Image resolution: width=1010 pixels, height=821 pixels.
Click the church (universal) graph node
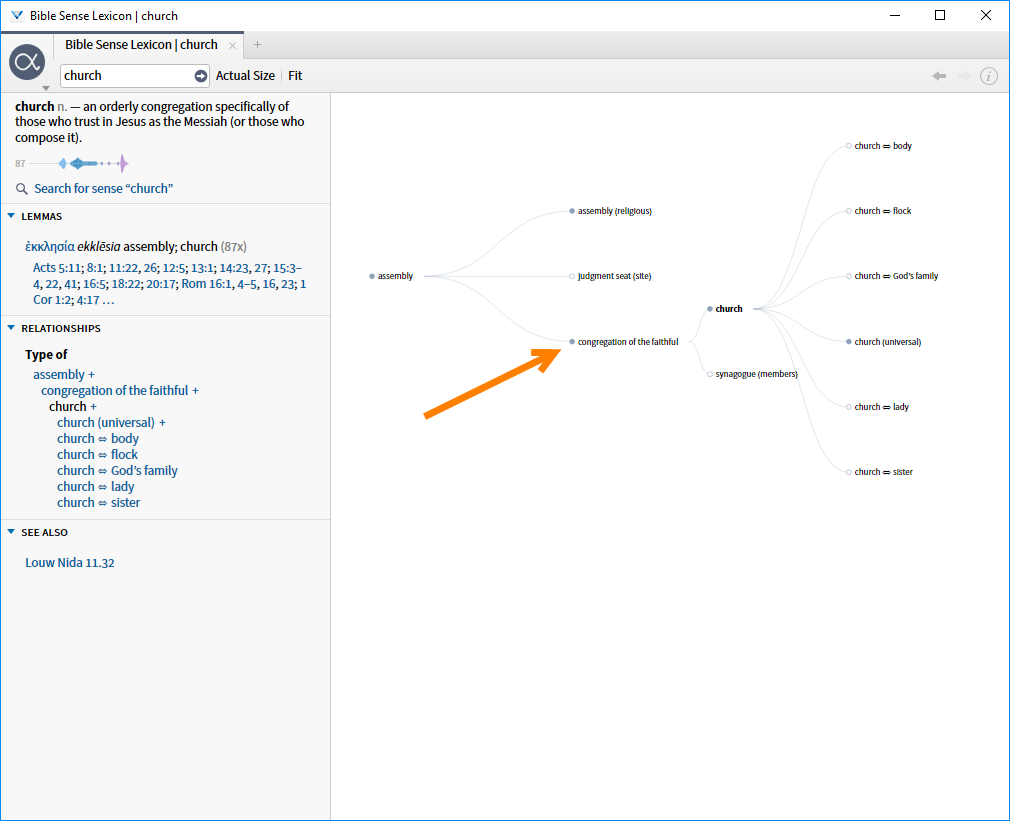click(887, 342)
